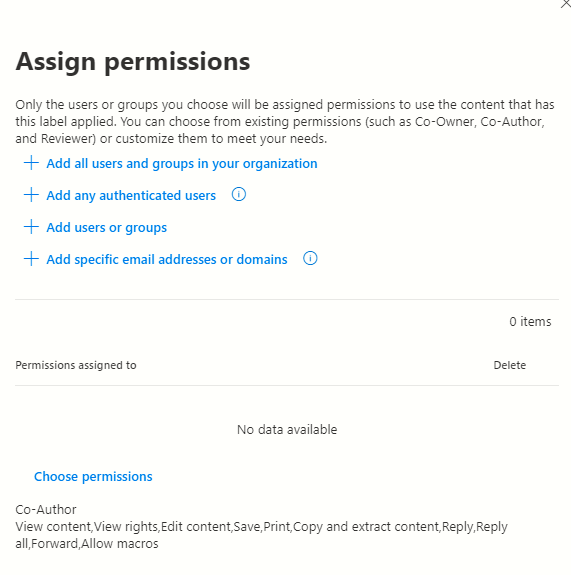Click the 'Delete' column header
This screenshot has height=575, width=571.
(510, 365)
